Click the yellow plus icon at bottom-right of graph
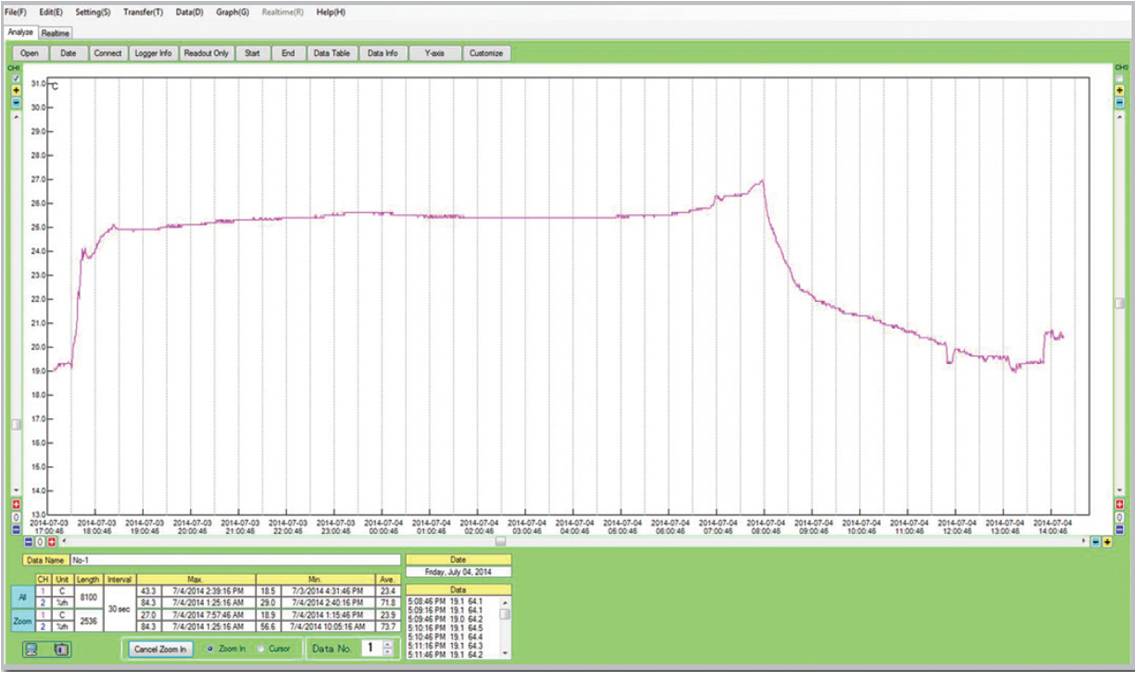Screen dimensions: 1136x673 (1108, 541)
